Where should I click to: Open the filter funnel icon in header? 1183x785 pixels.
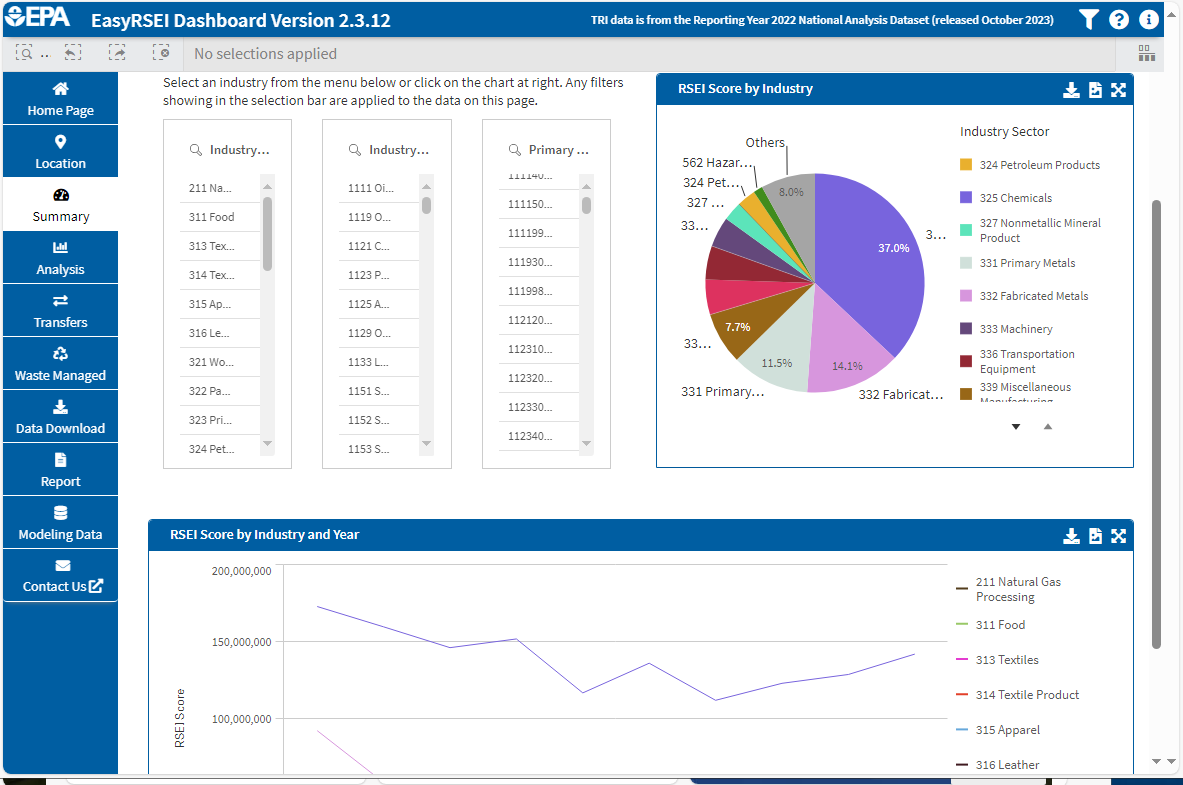1089,18
